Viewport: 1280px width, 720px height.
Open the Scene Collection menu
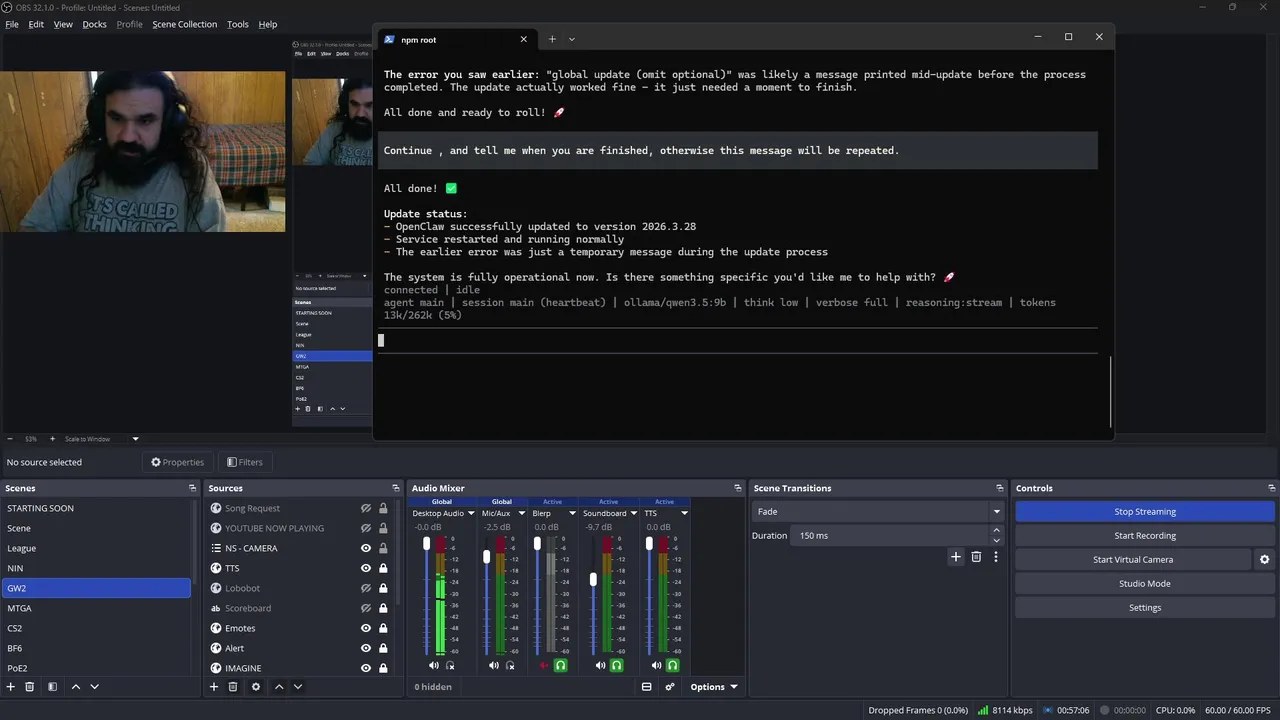[184, 24]
